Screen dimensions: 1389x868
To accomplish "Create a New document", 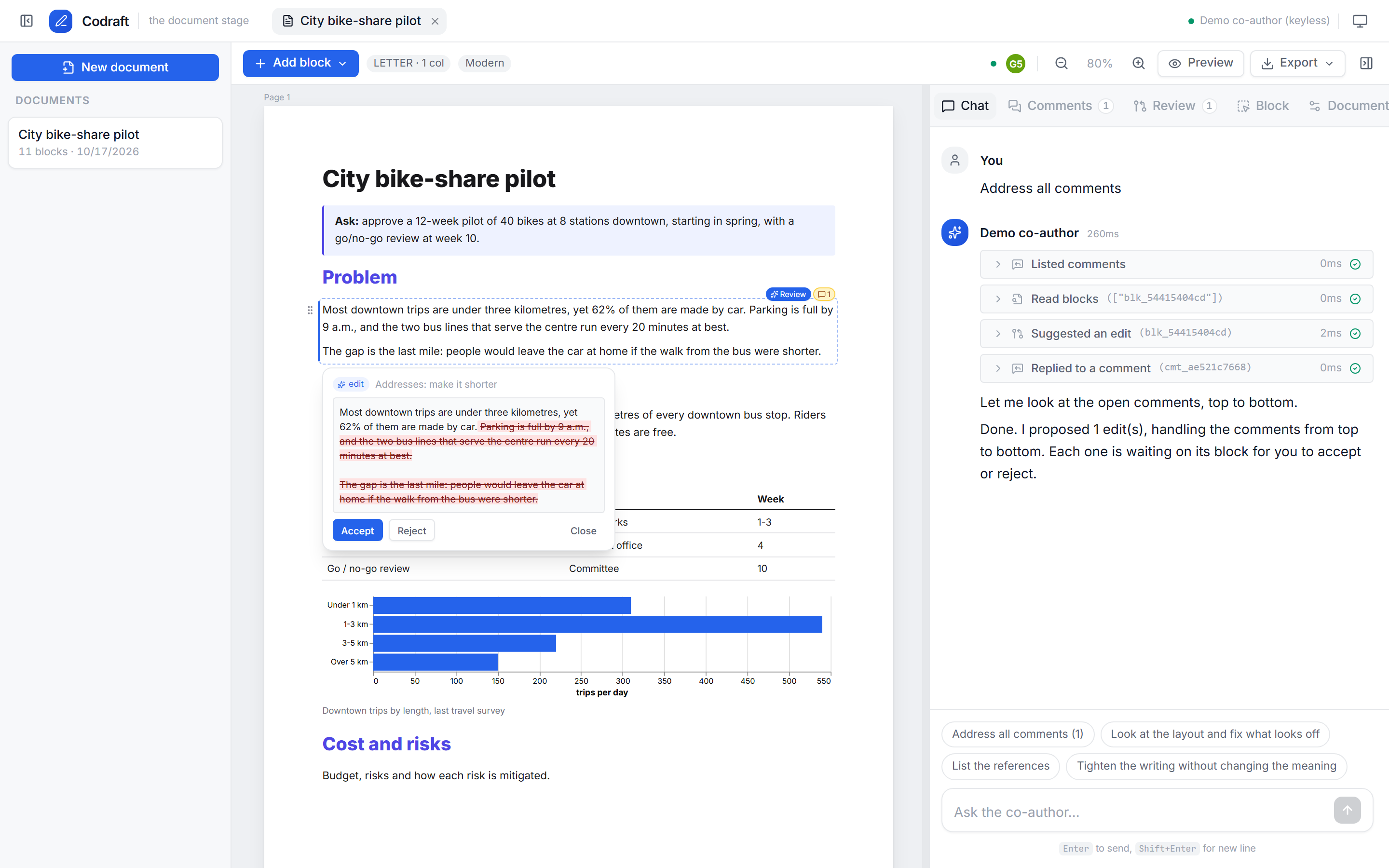I will [115, 67].
